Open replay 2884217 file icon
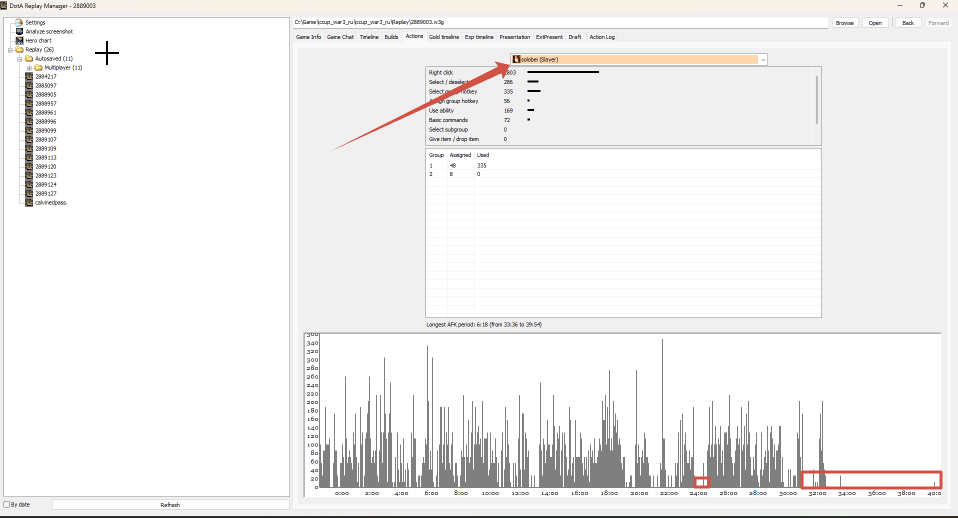The width and height of the screenshot is (958, 518). pos(29,76)
